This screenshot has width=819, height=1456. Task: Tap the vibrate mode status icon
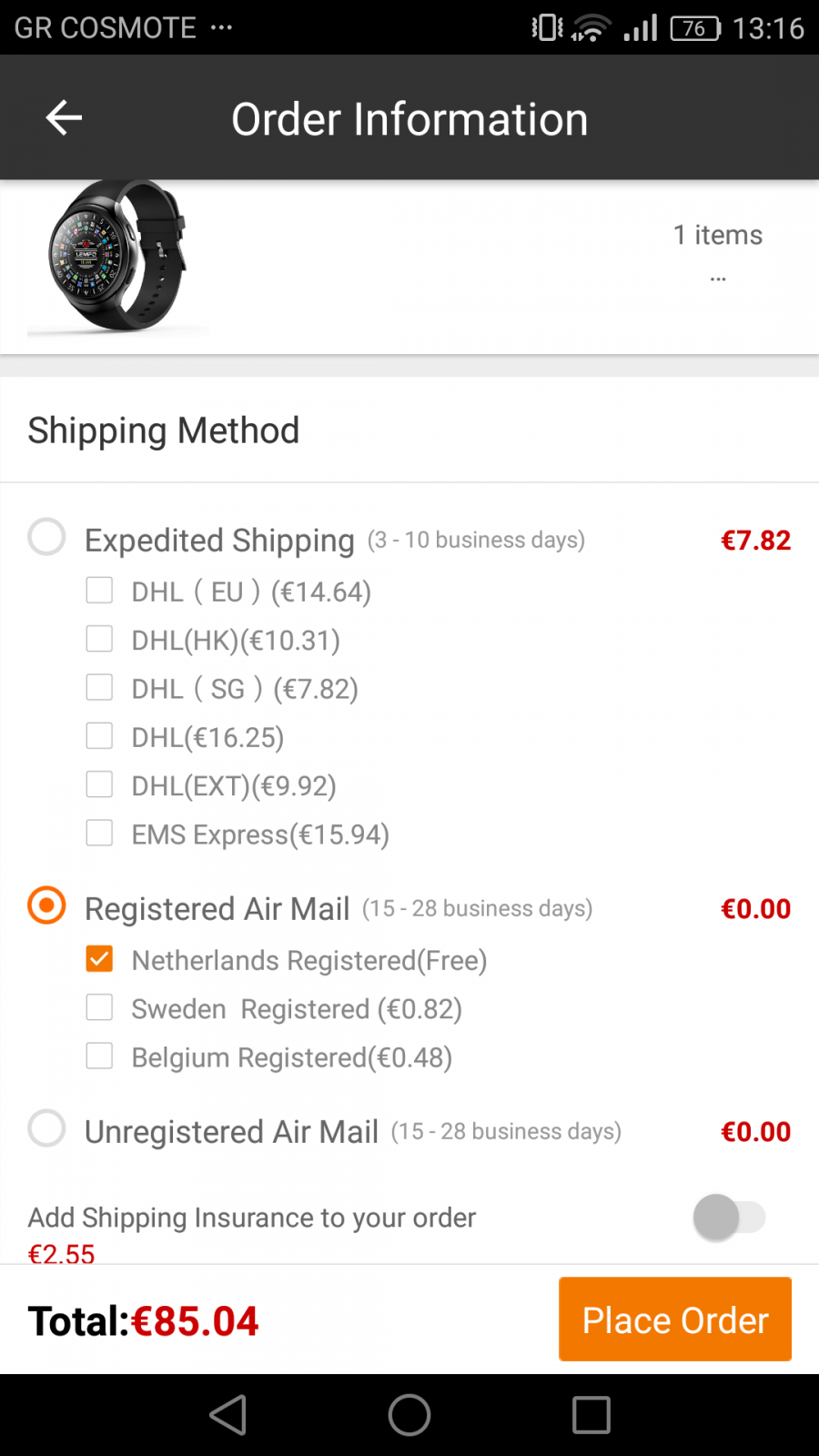pyautogui.click(x=547, y=27)
